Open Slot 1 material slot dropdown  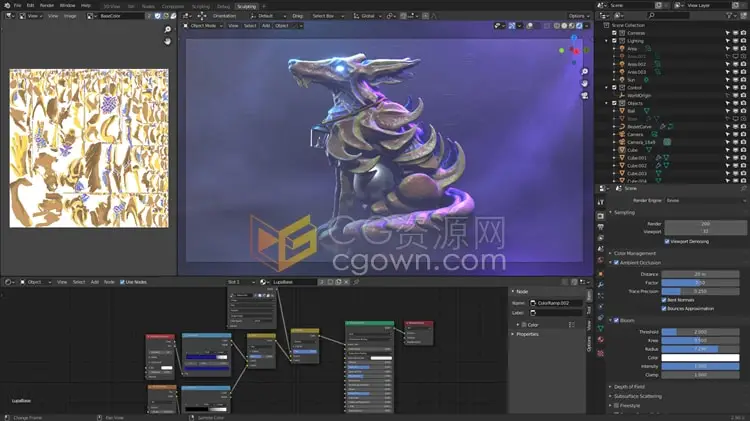coord(241,282)
